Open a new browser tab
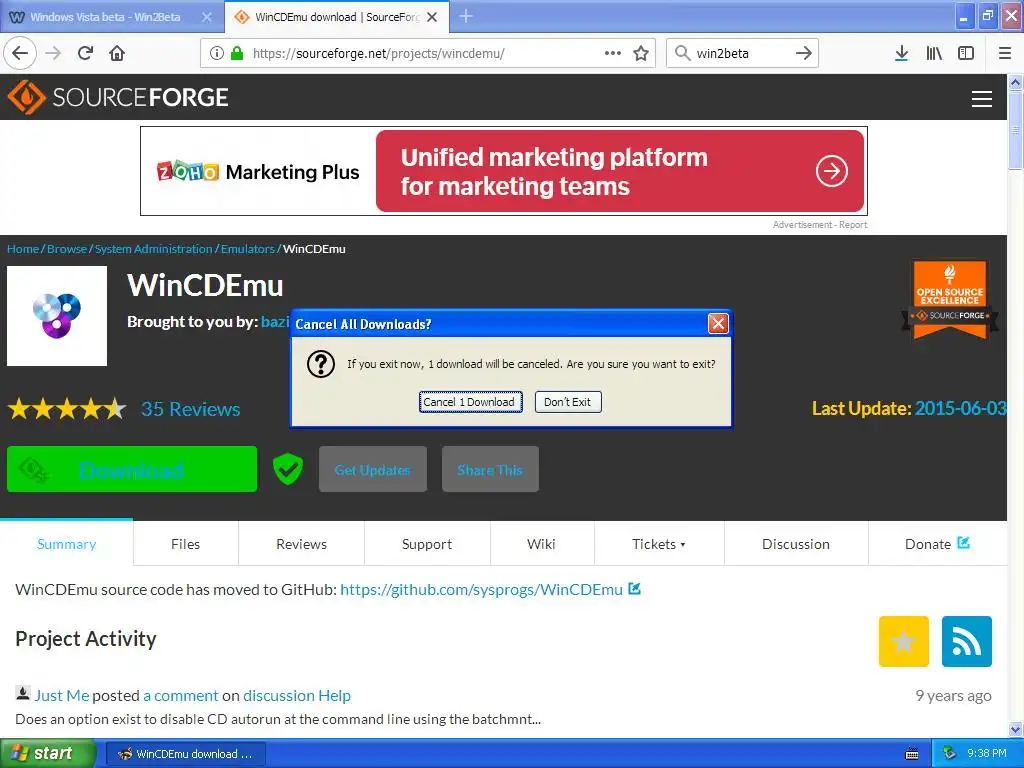The width and height of the screenshot is (1024, 768). (x=466, y=16)
